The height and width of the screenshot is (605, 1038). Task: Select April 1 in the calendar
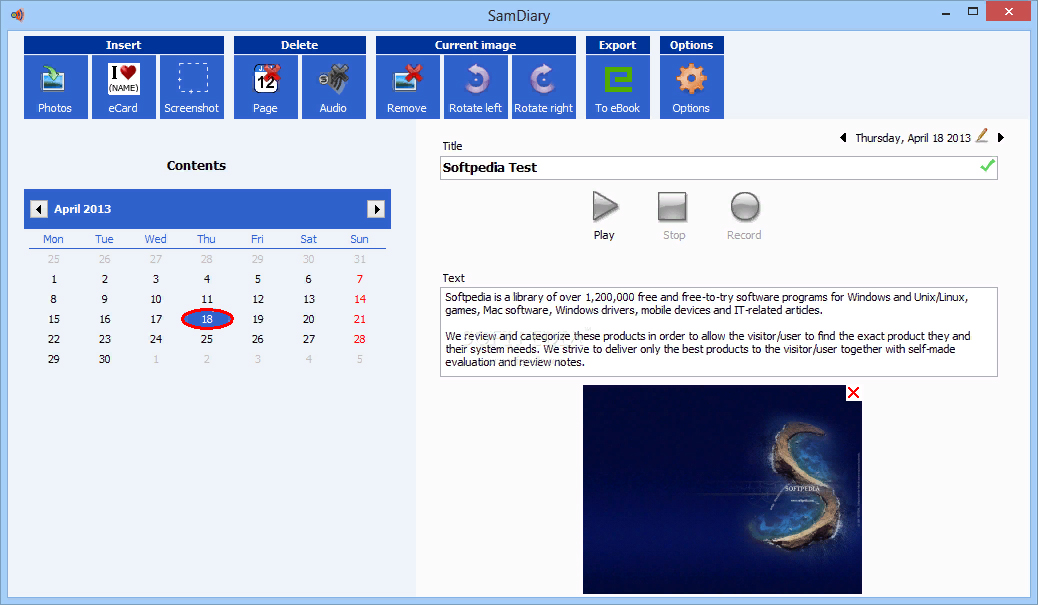click(x=54, y=279)
